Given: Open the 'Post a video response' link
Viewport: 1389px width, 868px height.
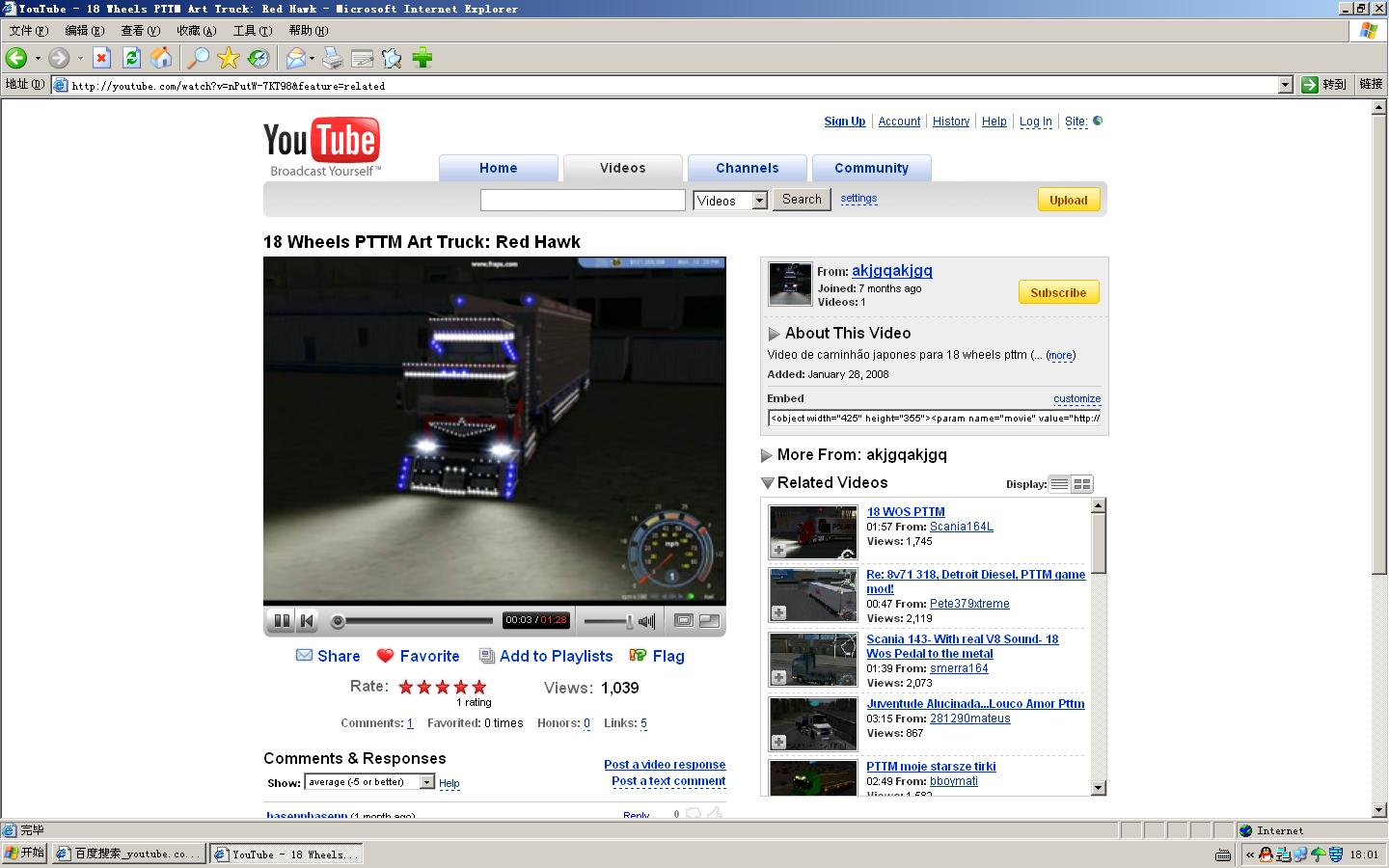Looking at the screenshot, I should tap(665, 764).
